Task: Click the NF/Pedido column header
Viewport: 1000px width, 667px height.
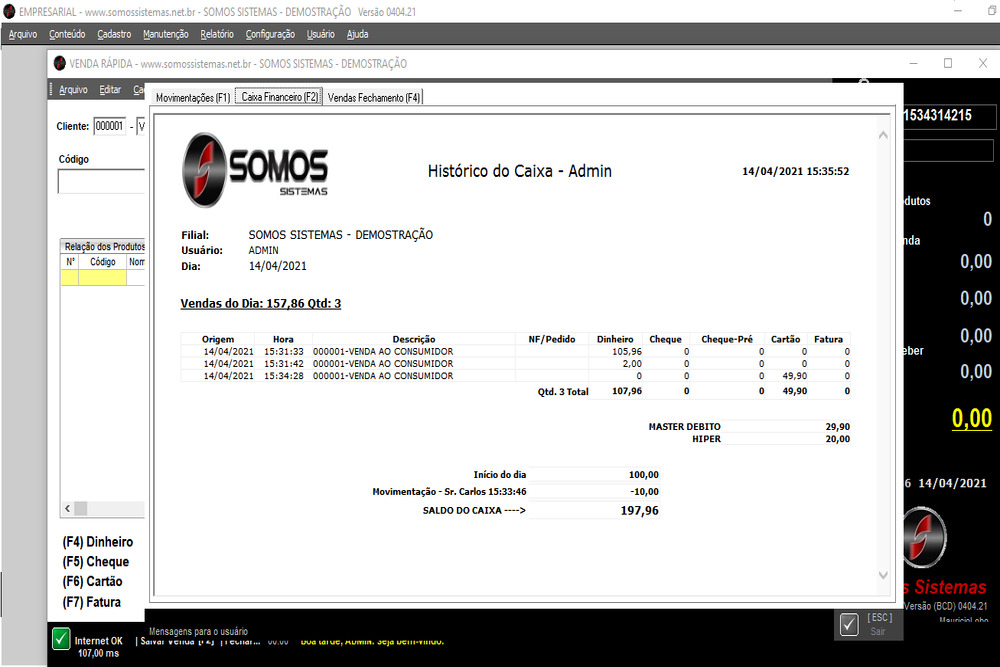Action: pos(552,339)
